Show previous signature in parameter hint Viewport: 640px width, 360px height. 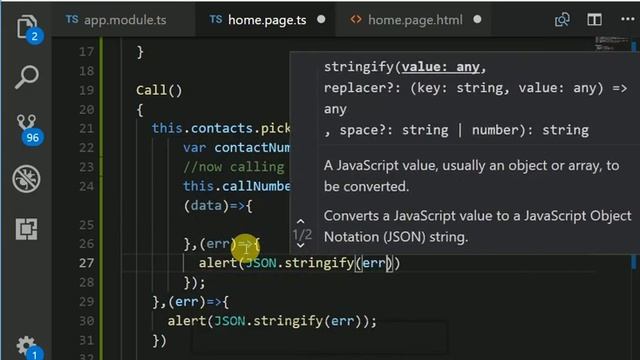click(301, 222)
